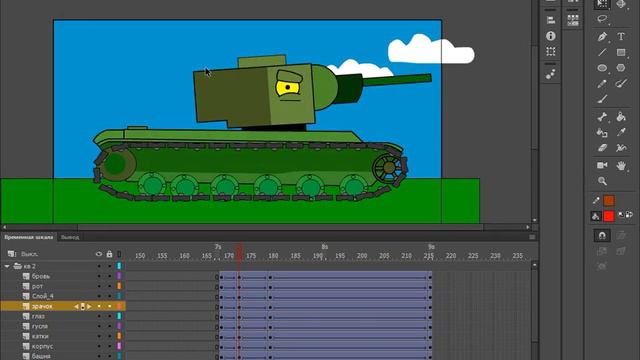Open the Align panel icon

pos(551,20)
